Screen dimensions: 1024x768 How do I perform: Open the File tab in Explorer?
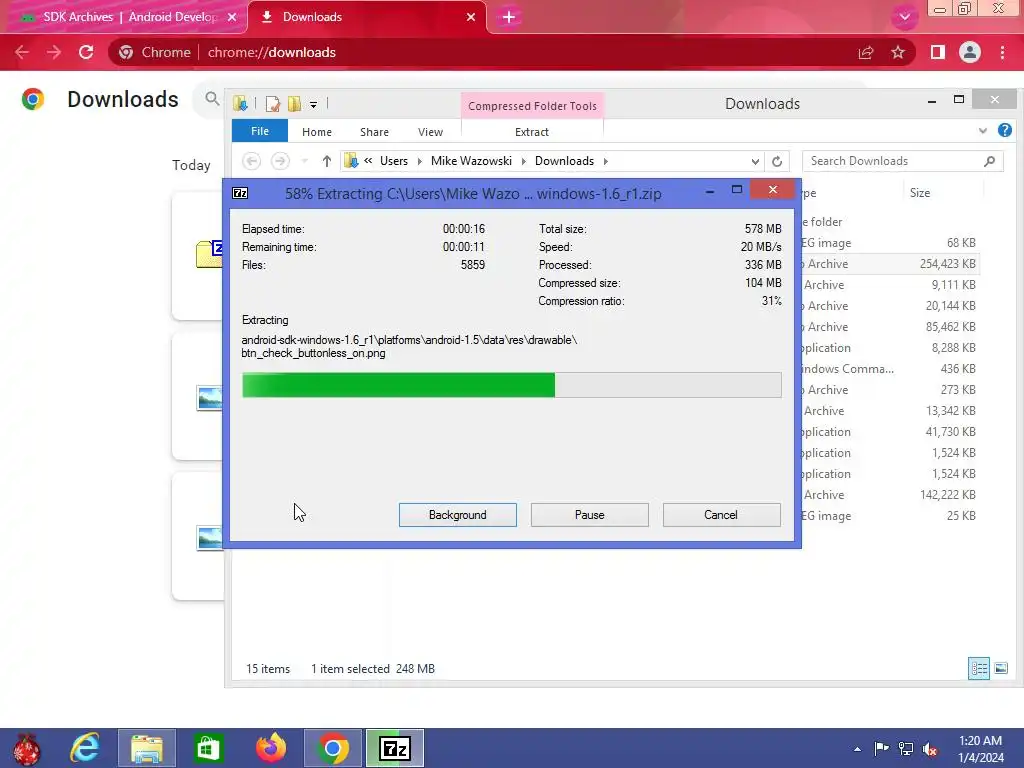click(x=260, y=131)
